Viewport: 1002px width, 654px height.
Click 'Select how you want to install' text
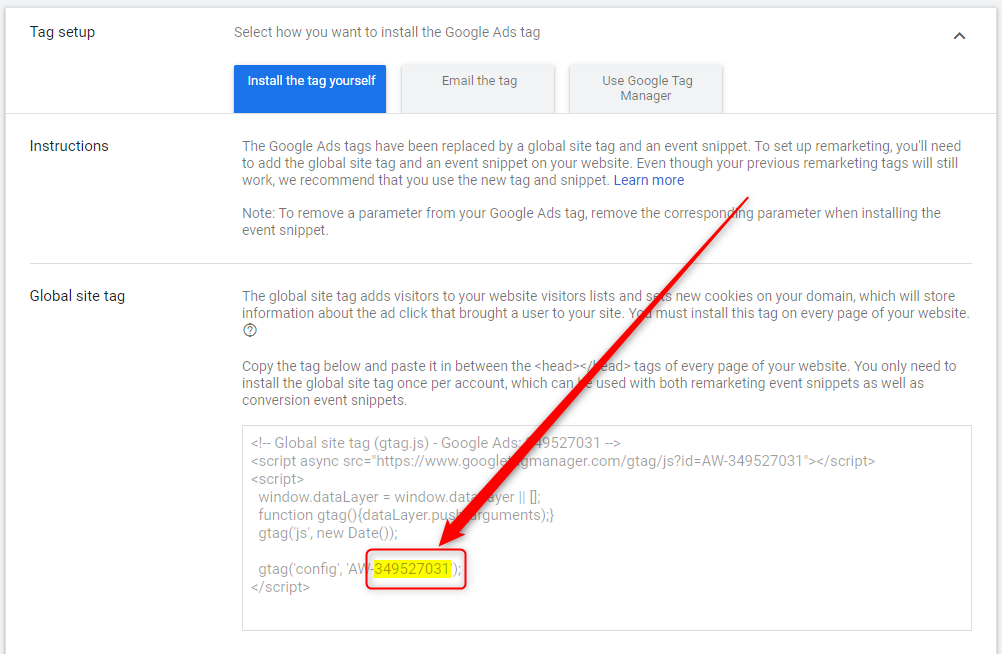click(387, 32)
